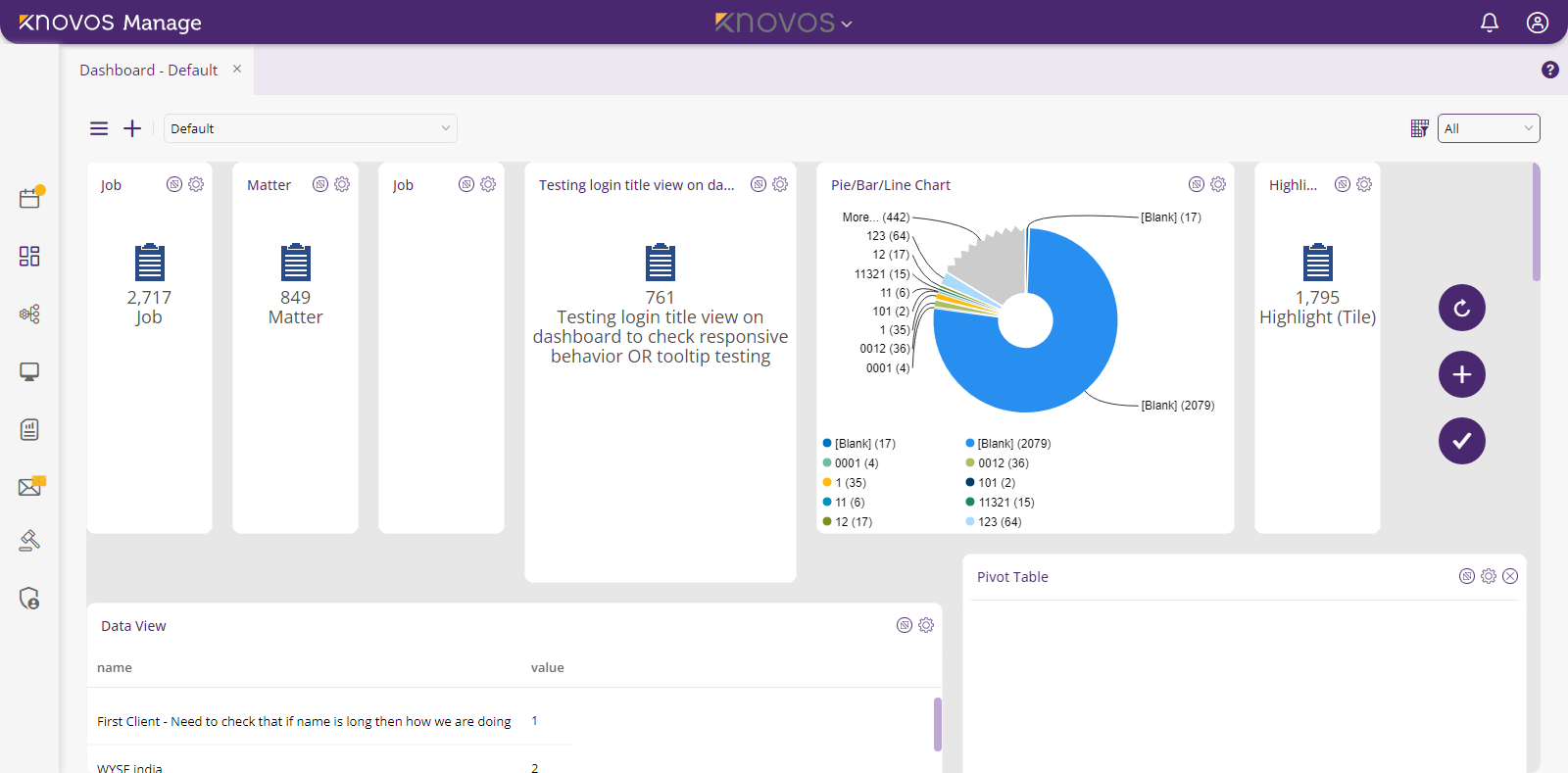The width and height of the screenshot is (1568, 773).
Task: Open the dashboard tiles icon in the sidebar
Action: [x=29, y=256]
